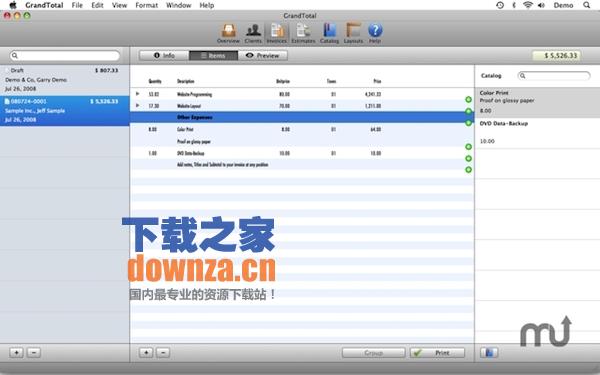
Task: Click the invoice total $ 5,526.33 display
Action: pos(557,56)
